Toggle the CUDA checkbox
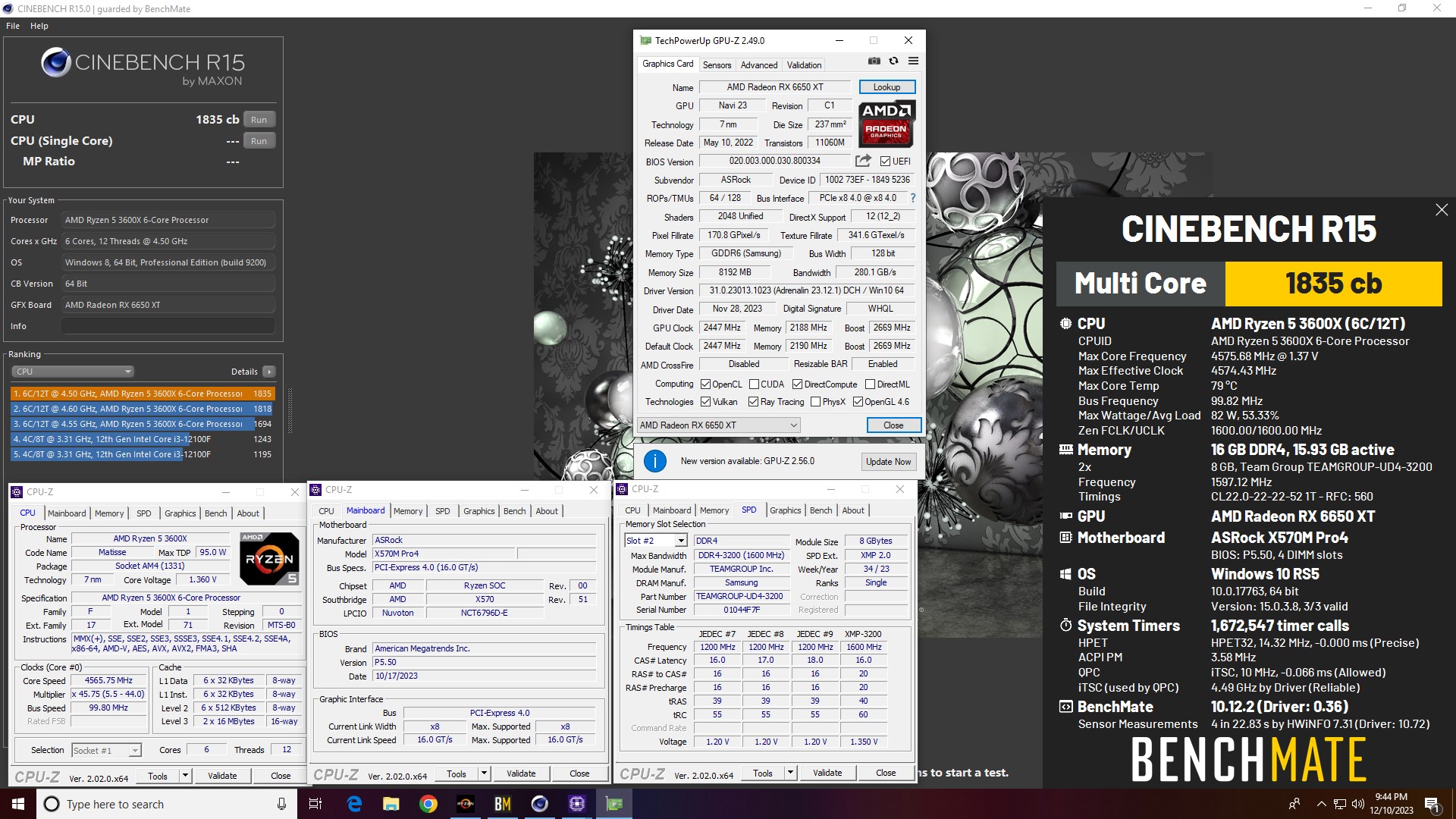The height and width of the screenshot is (819, 1456). [755, 384]
